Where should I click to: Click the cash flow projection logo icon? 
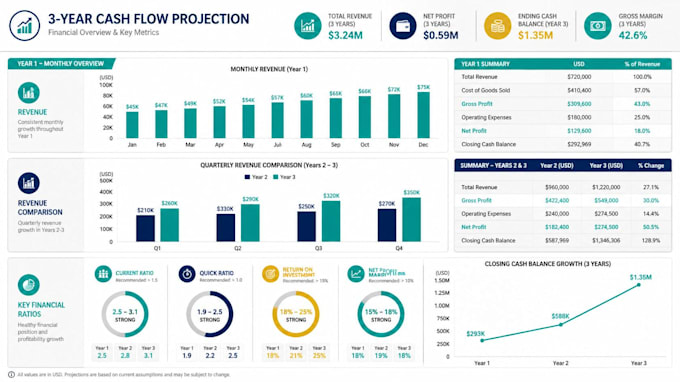click(x=24, y=26)
